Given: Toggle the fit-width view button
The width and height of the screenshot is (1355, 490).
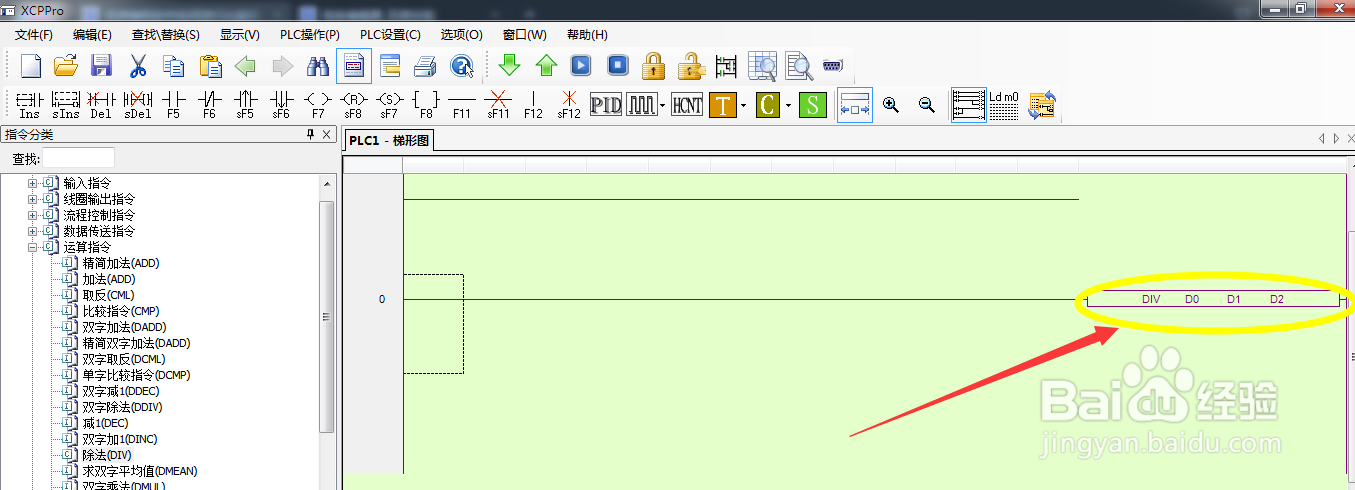Looking at the screenshot, I should point(855,104).
